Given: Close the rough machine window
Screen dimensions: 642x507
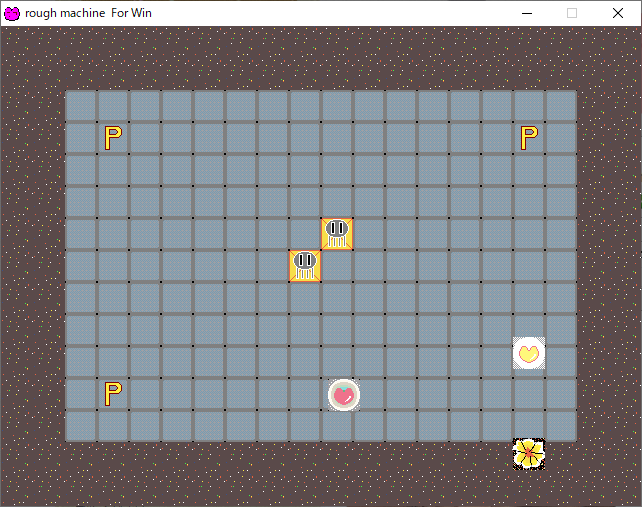Looking at the screenshot, I should [x=618, y=14].
